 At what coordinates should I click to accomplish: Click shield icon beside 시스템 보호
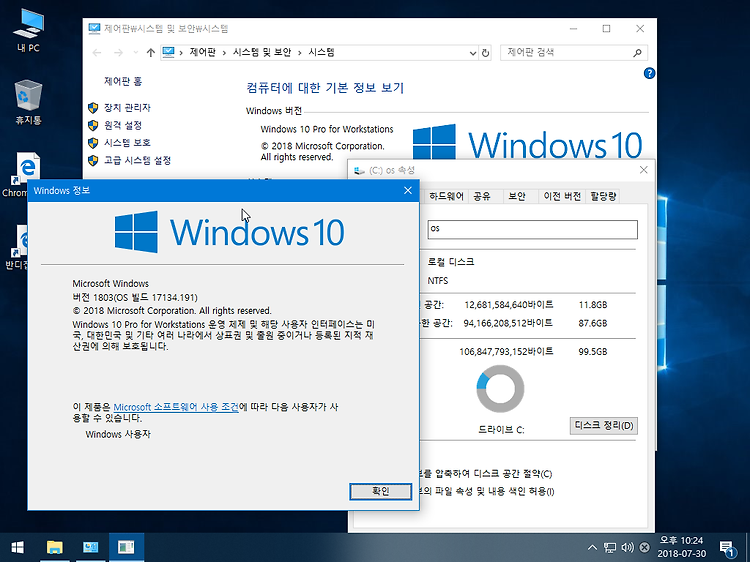click(93, 143)
